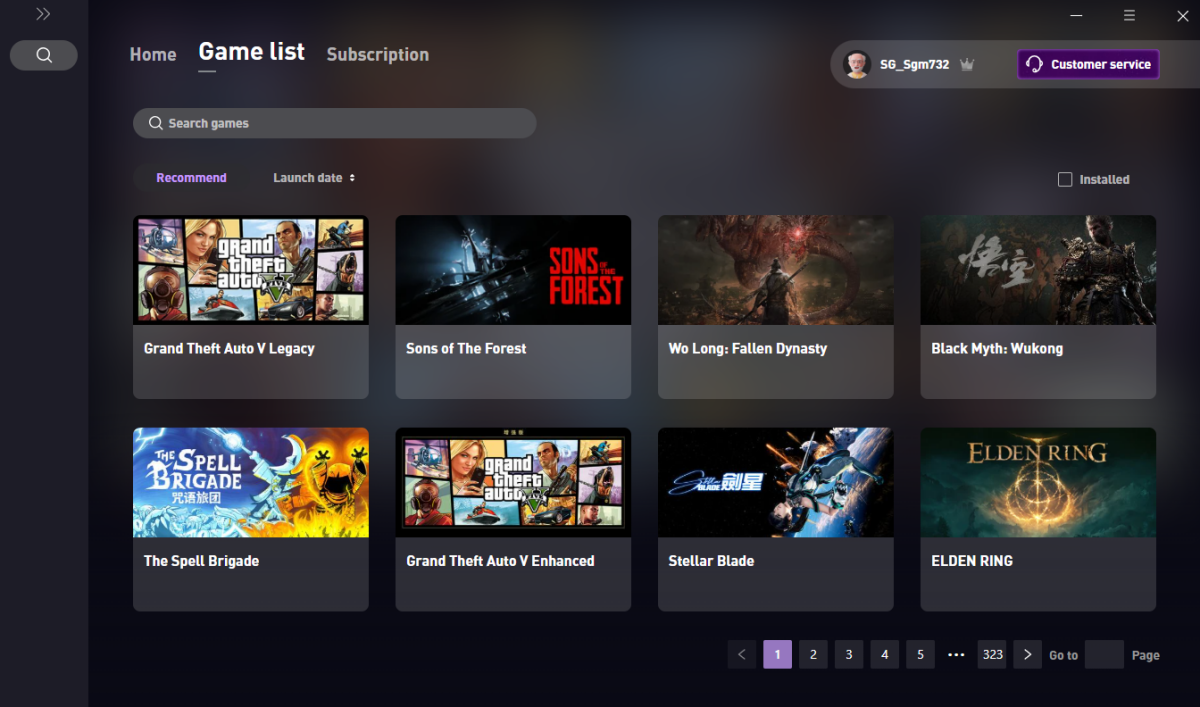Screen dimensions: 1200x707
Task: Select the ELDEN RING game cover
Action: pos(1038,483)
